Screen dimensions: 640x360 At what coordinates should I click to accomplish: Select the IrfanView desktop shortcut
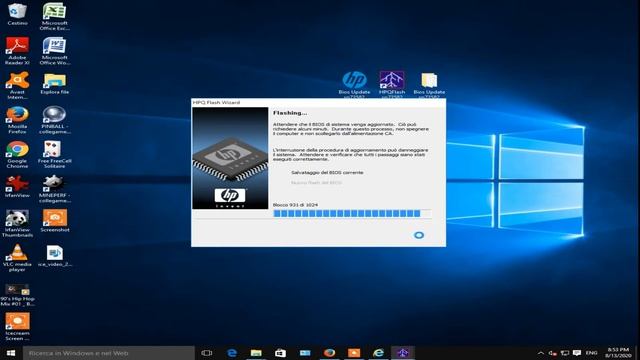[17, 187]
